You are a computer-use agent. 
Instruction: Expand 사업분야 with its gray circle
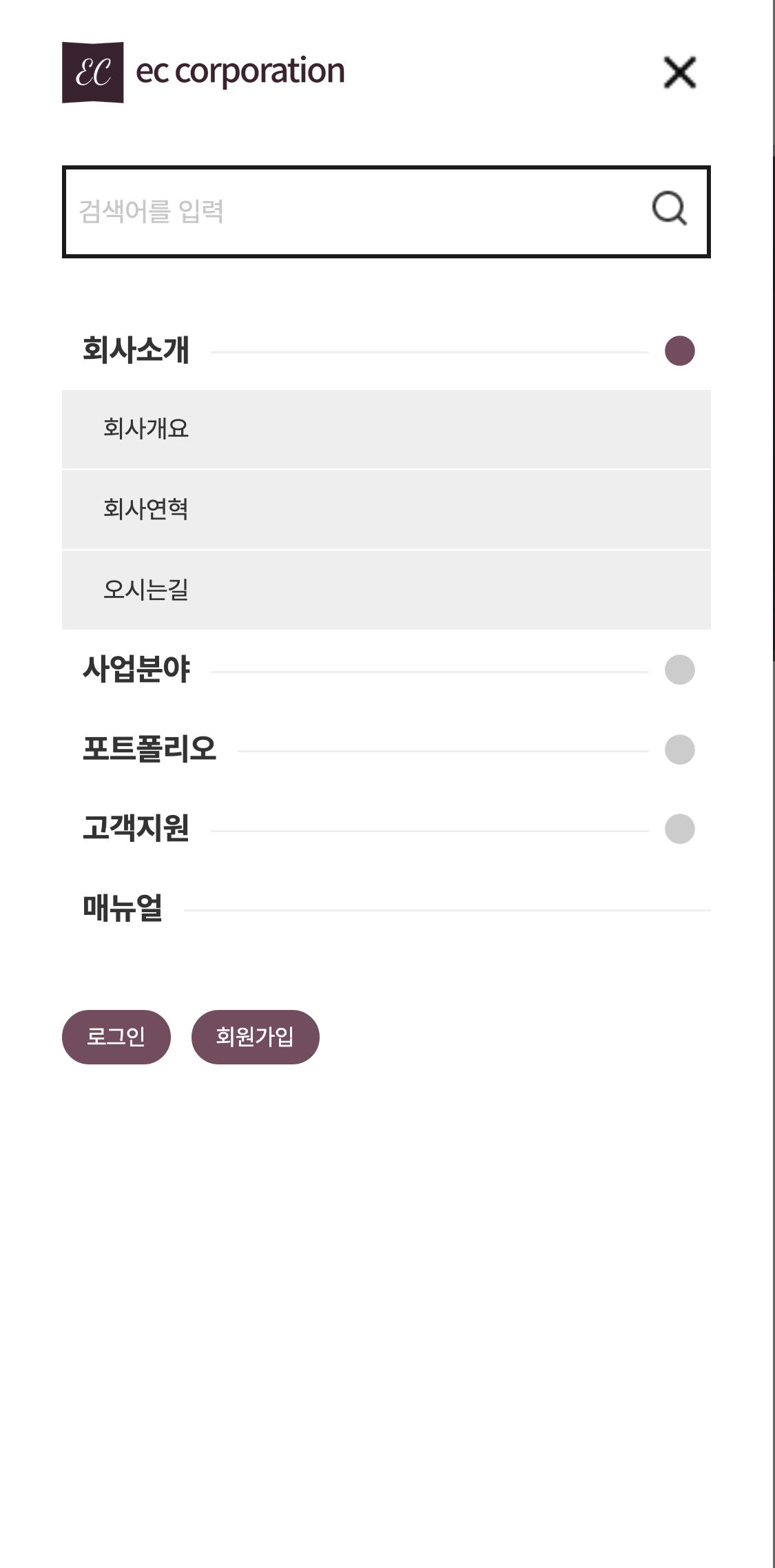(679, 670)
